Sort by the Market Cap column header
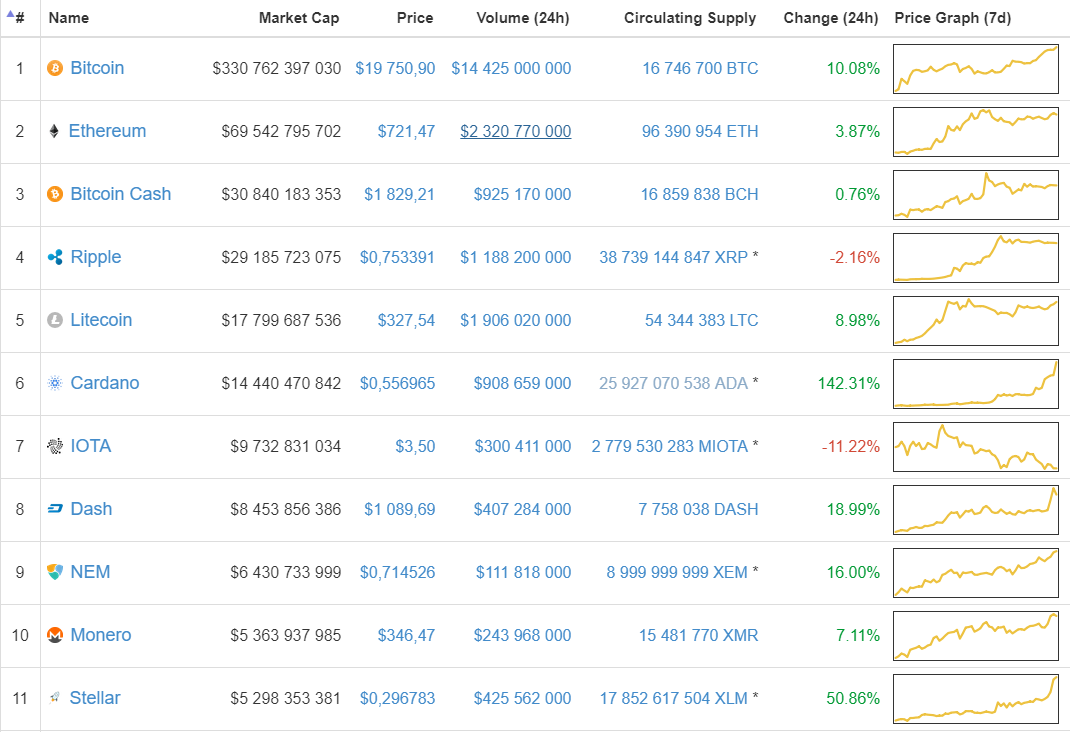1070x732 pixels. tap(299, 17)
